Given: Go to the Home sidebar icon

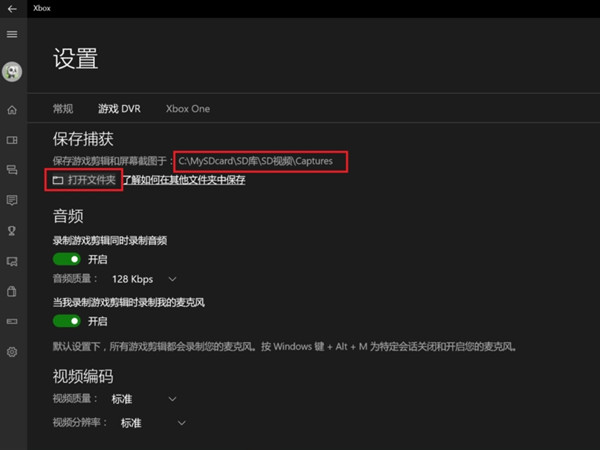Looking at the screenshot, I should [12, 110].
